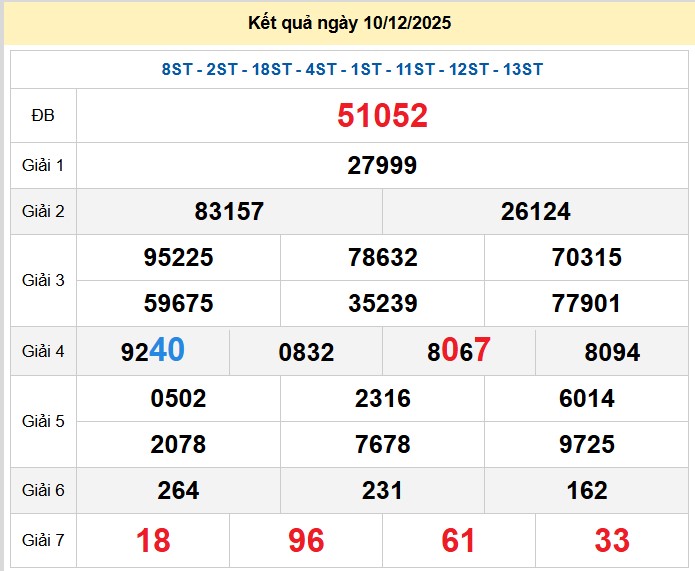695x571 pixels.
Task: Click the Giải 3 number 77901
Action: click(x=586, y=304)
